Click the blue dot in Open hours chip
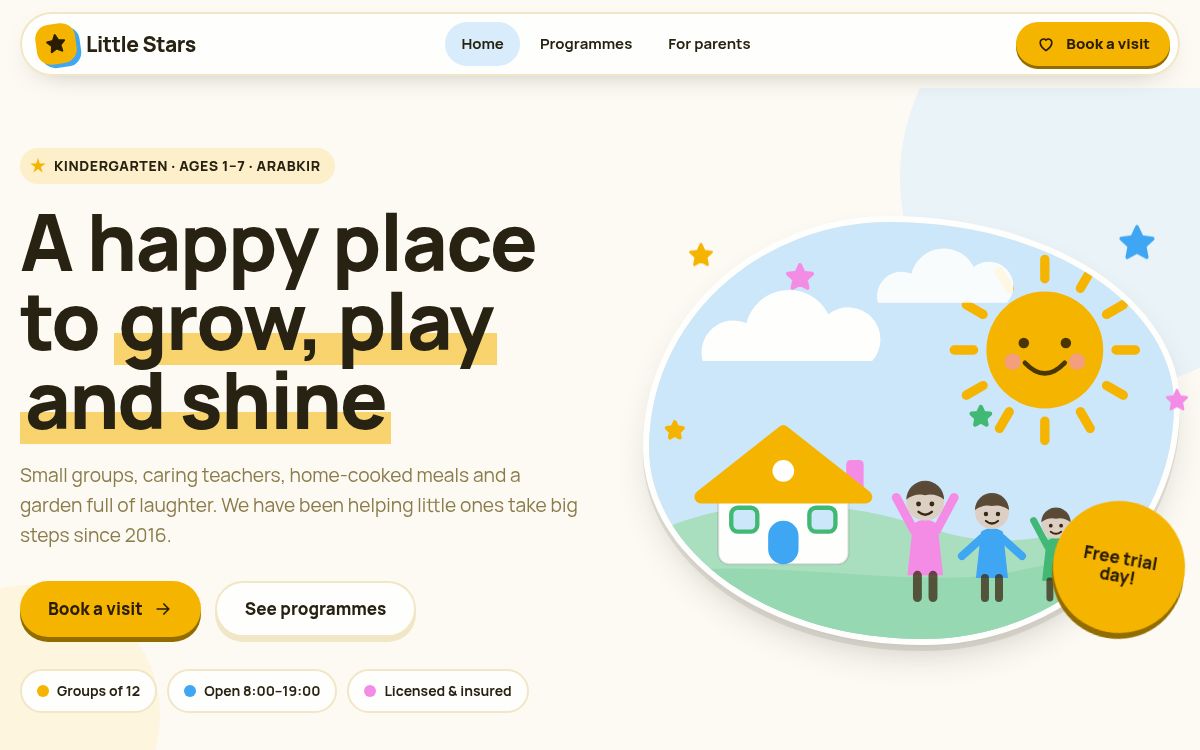This screenshot has width=1200, height=750. tap(190, 691)
